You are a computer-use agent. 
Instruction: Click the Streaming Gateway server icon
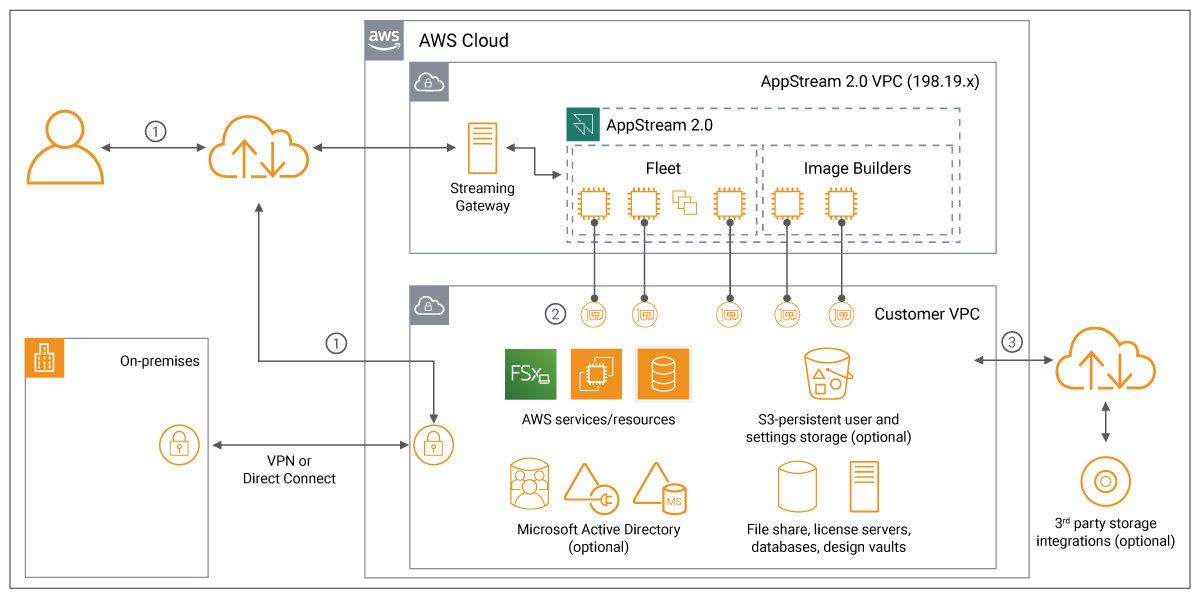[x=482, y=148]
